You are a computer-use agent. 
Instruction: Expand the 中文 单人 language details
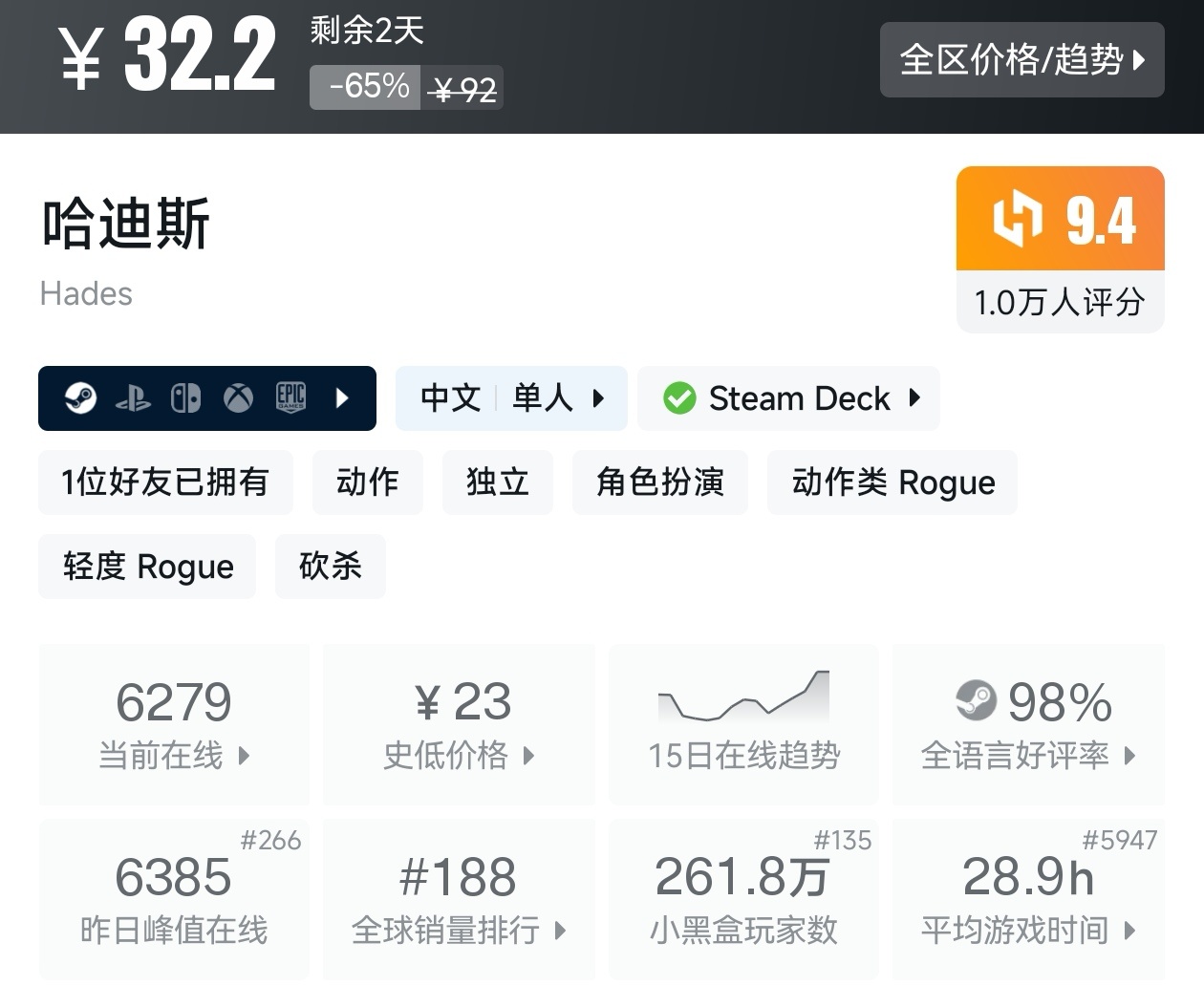pyautogui.click(x=511, y=398)
